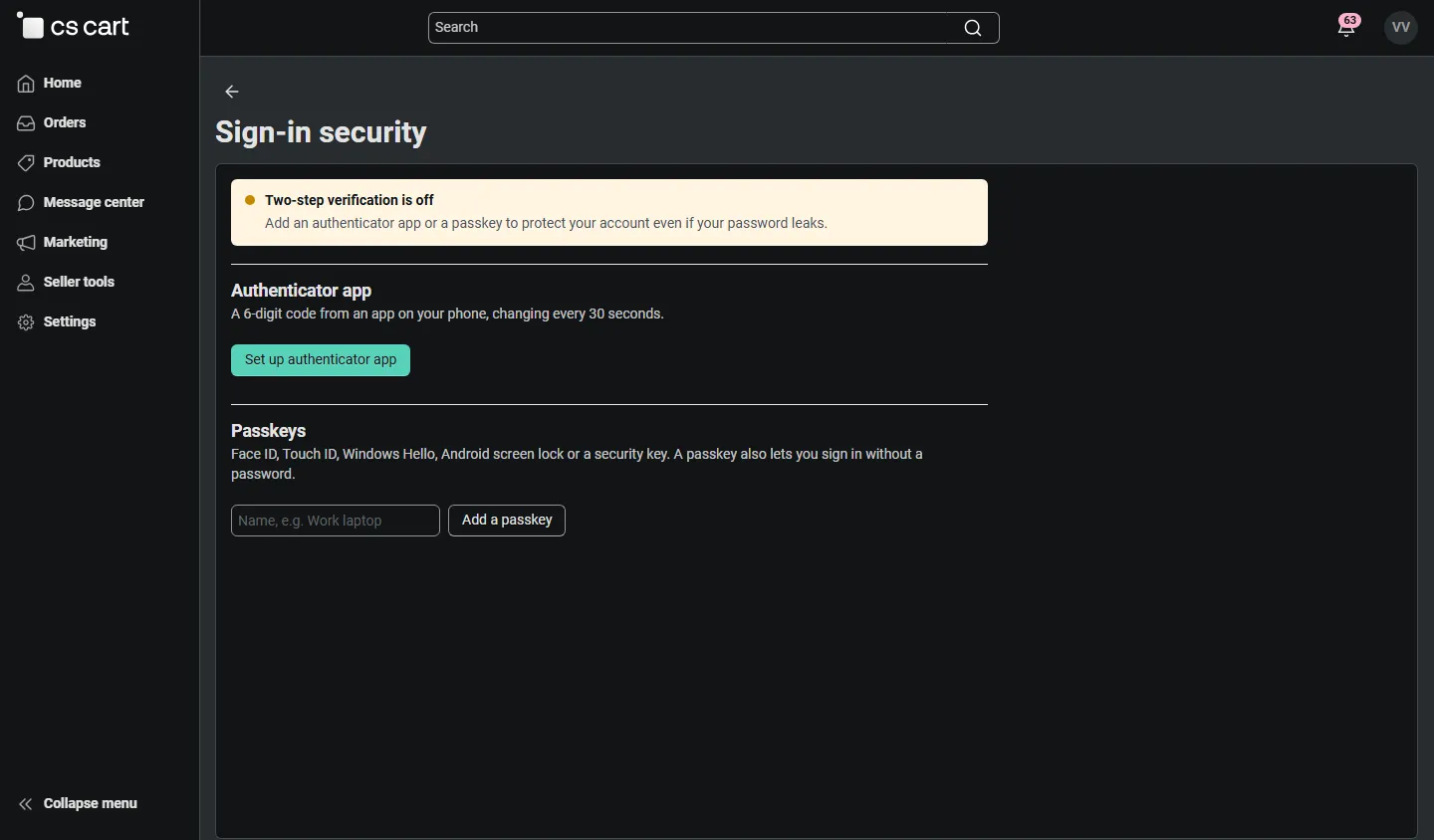
Task: Click the Marketing megaphone icon
Action: 26,243
